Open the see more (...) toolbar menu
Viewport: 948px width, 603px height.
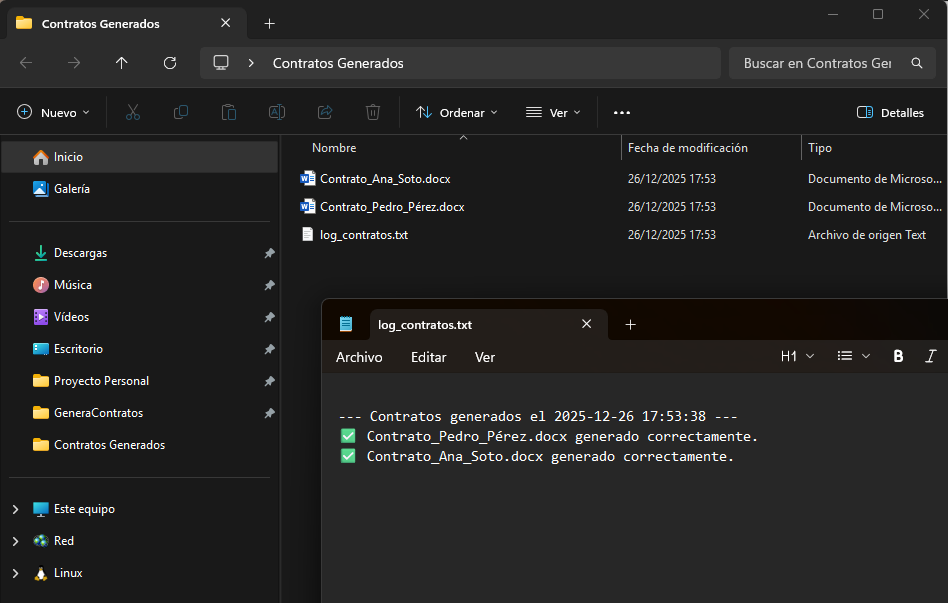(621, 112)
